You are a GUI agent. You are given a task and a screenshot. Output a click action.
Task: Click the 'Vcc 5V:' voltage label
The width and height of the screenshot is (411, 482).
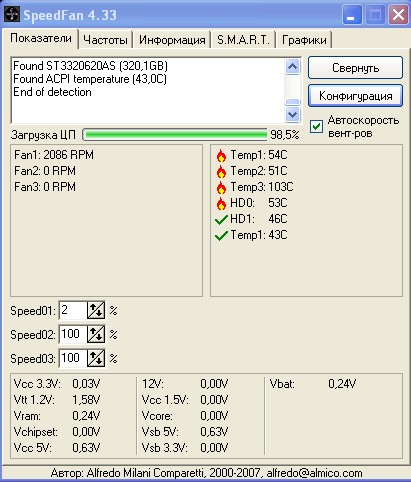coord(33,448)
